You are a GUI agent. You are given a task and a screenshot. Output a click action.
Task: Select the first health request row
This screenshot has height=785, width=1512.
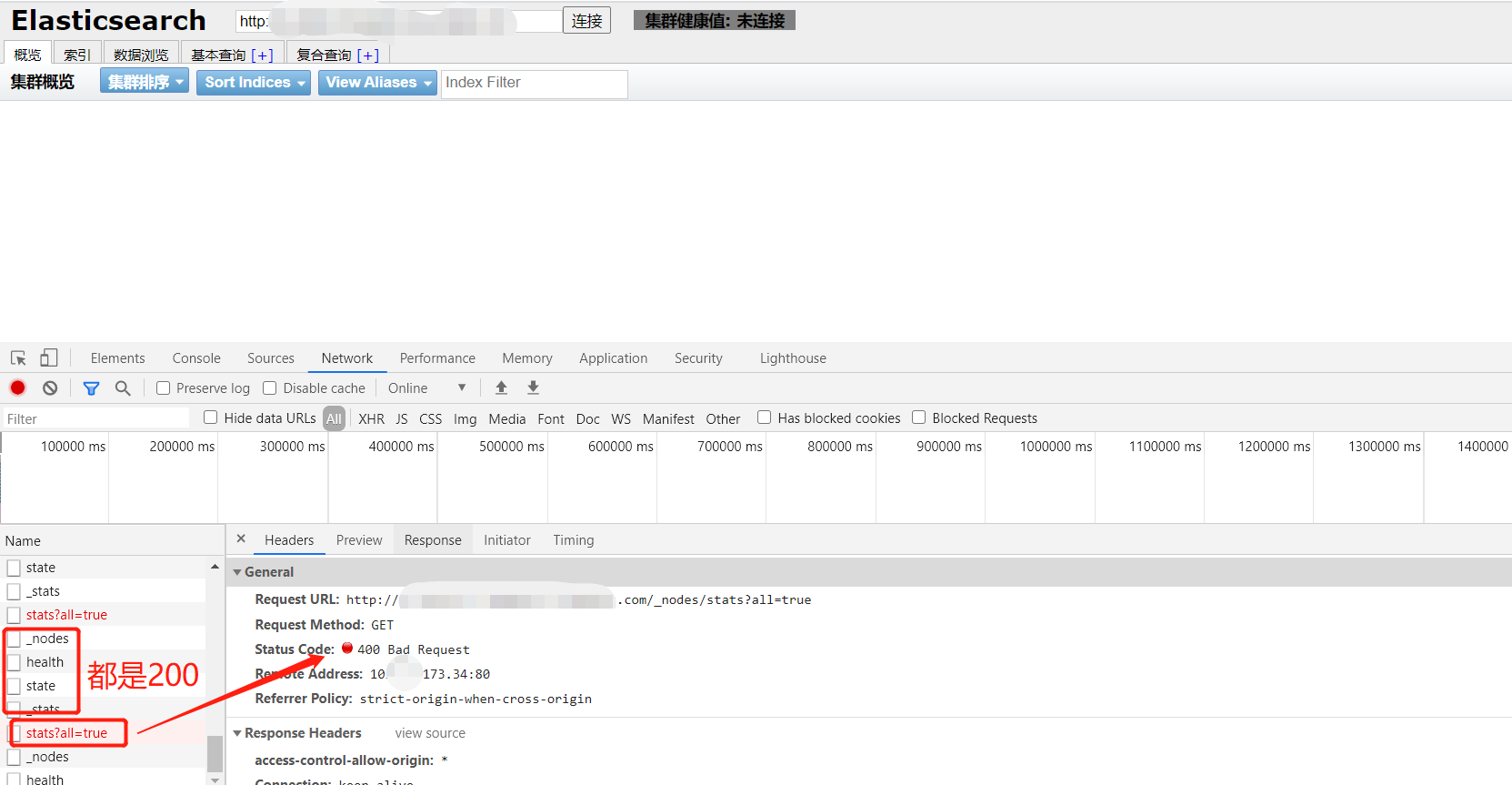tap(103, 662)
